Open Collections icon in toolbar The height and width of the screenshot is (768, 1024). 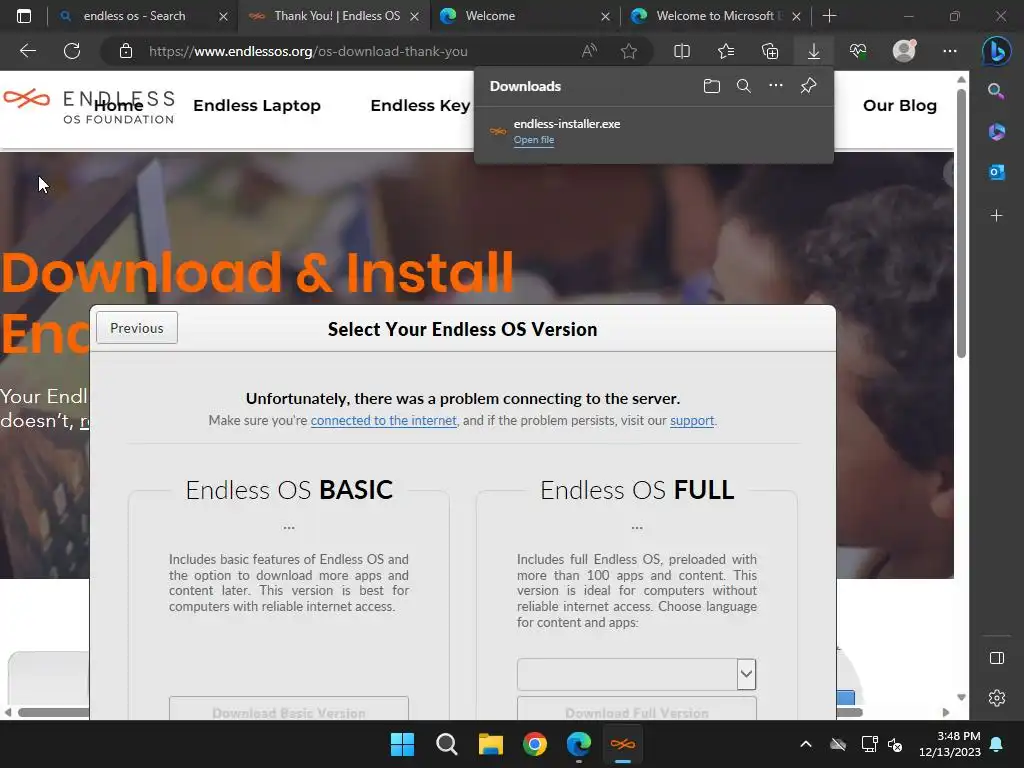770,51
